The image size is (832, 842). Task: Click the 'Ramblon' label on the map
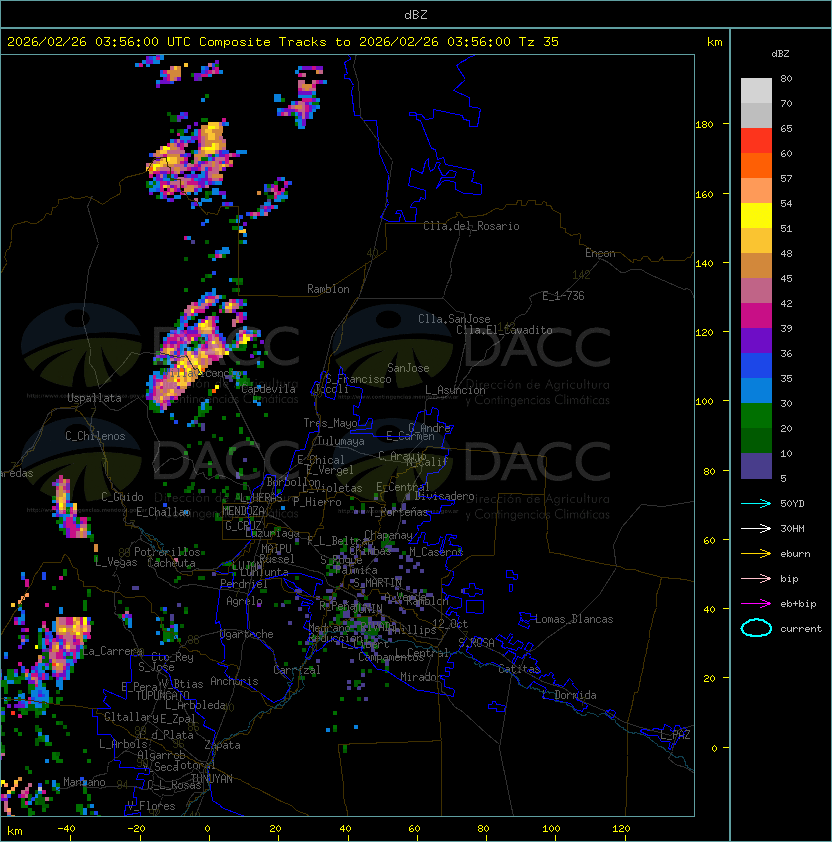coord(328,289)
